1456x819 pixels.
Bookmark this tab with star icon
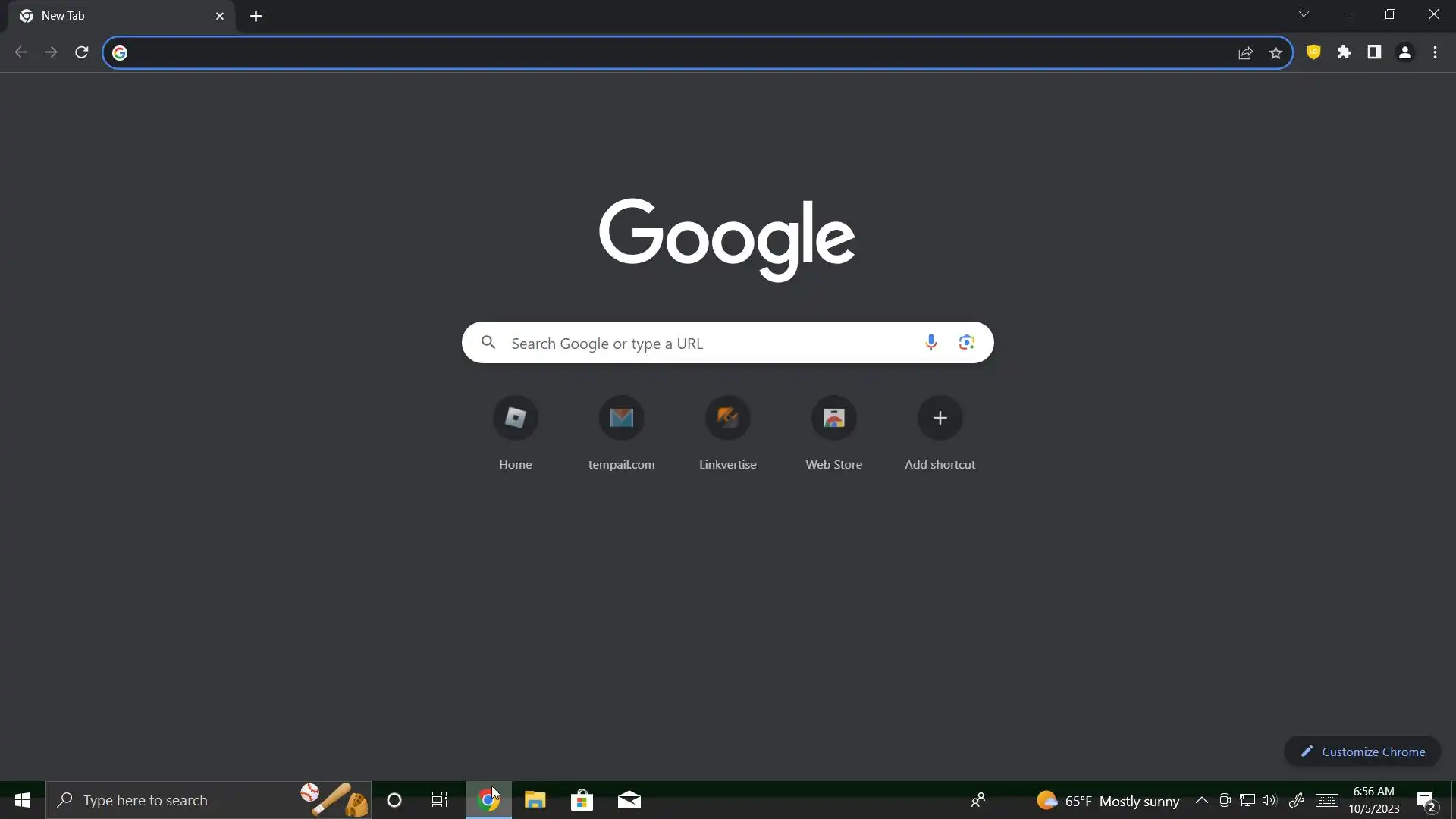(1276, 52)
